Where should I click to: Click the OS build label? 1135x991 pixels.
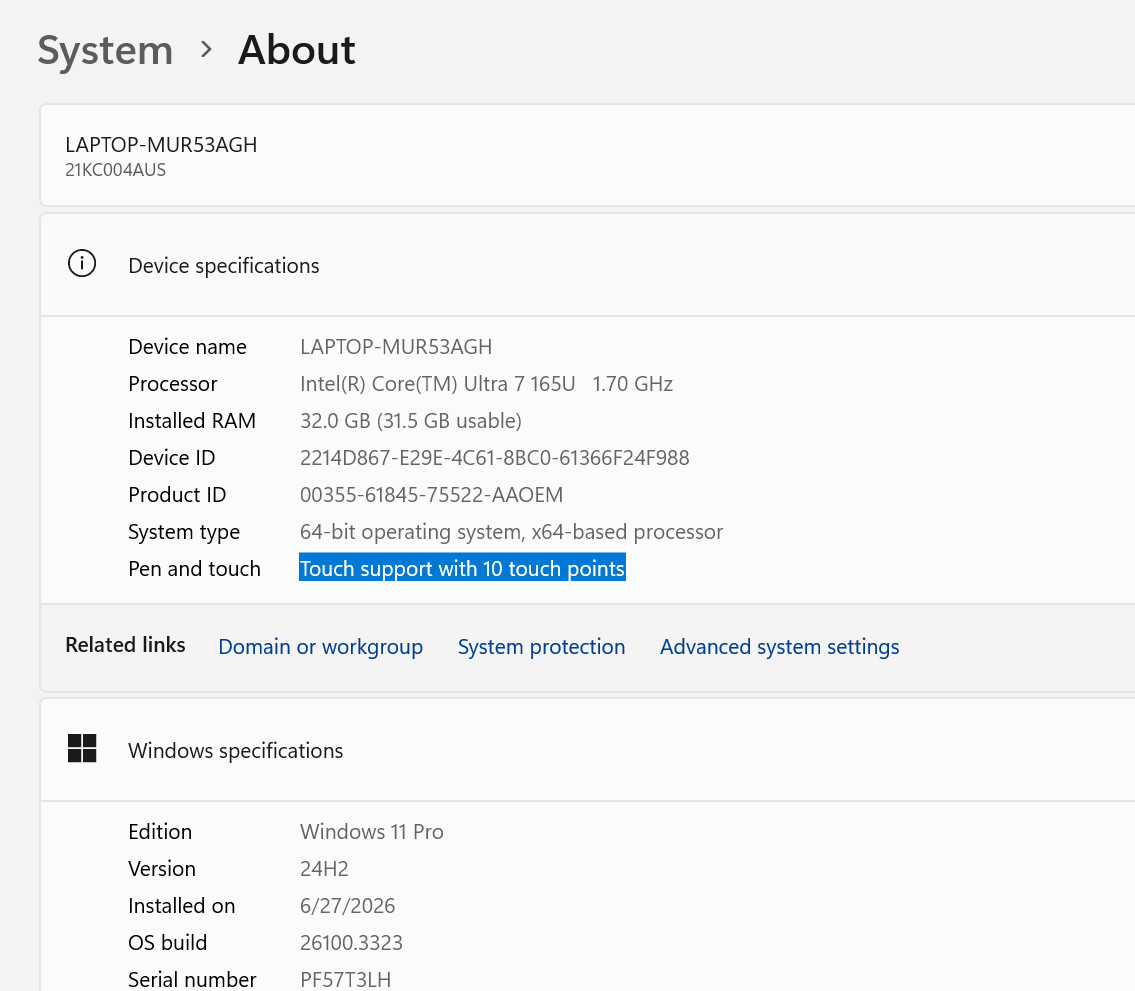click(168, 942)
